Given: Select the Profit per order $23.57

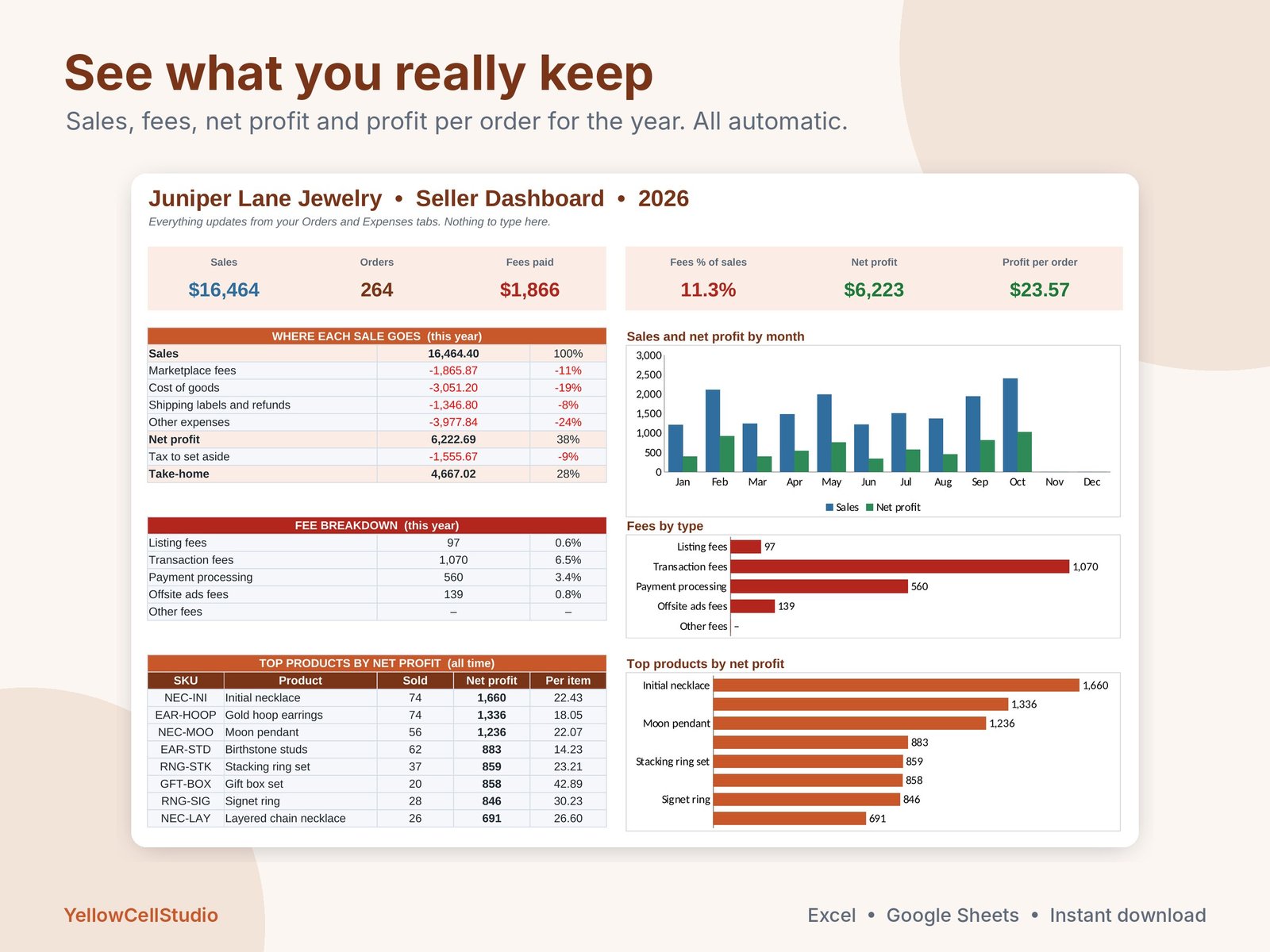Looking at the screenshot, I should (1039, 290).
